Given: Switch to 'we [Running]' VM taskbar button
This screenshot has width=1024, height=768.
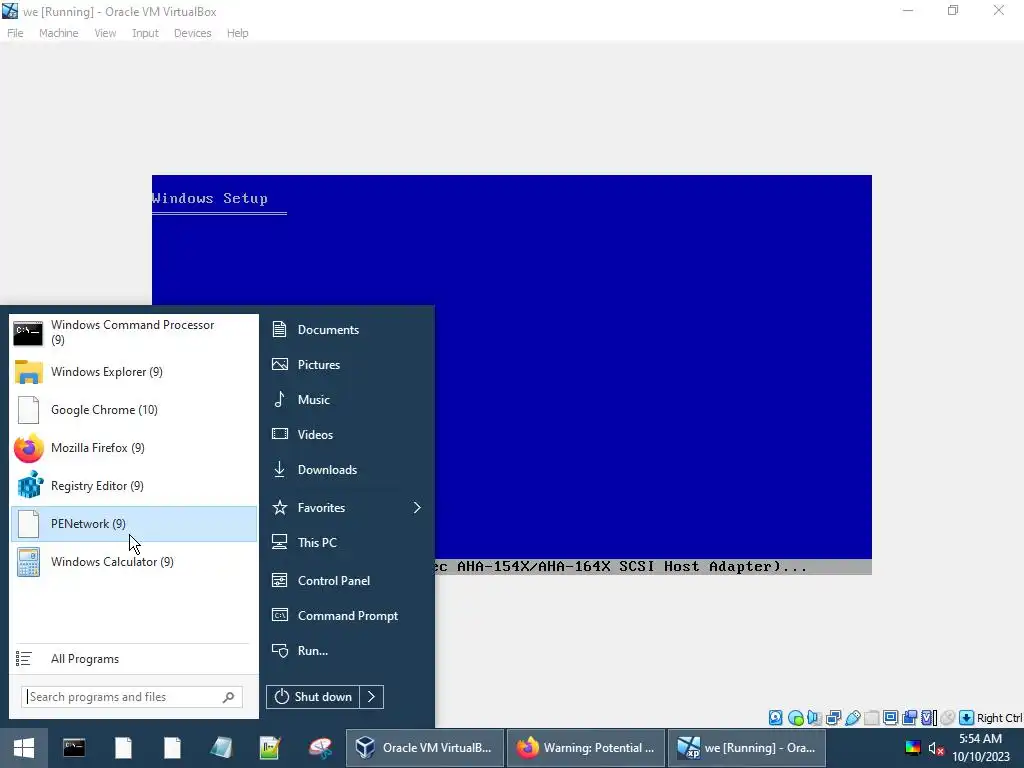Looking at the screenshot, I should [746, 748].
